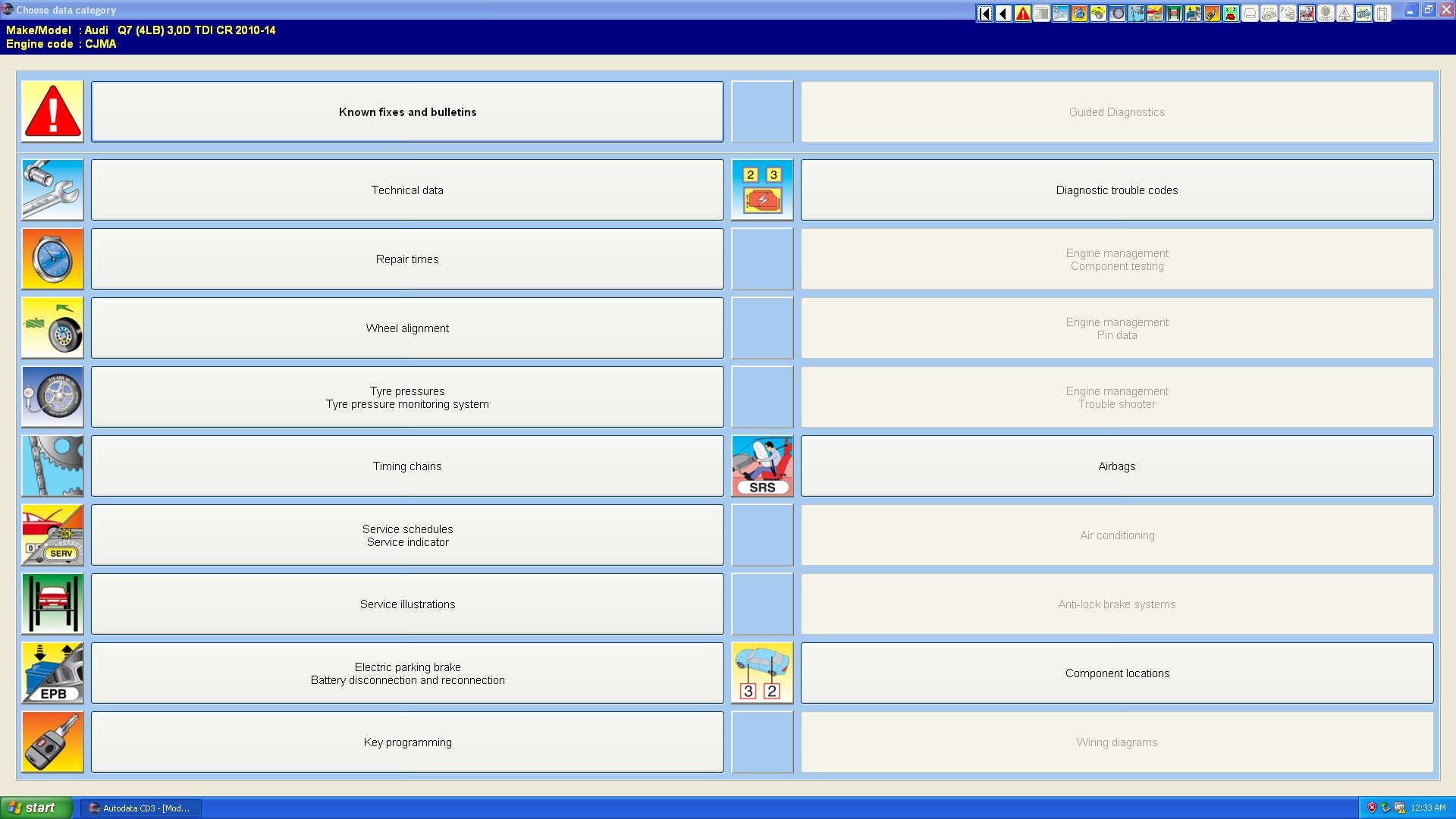Open the Windows Start menu
The width and height of the screenshot is (1456, 819).
[x=36, y=808]
